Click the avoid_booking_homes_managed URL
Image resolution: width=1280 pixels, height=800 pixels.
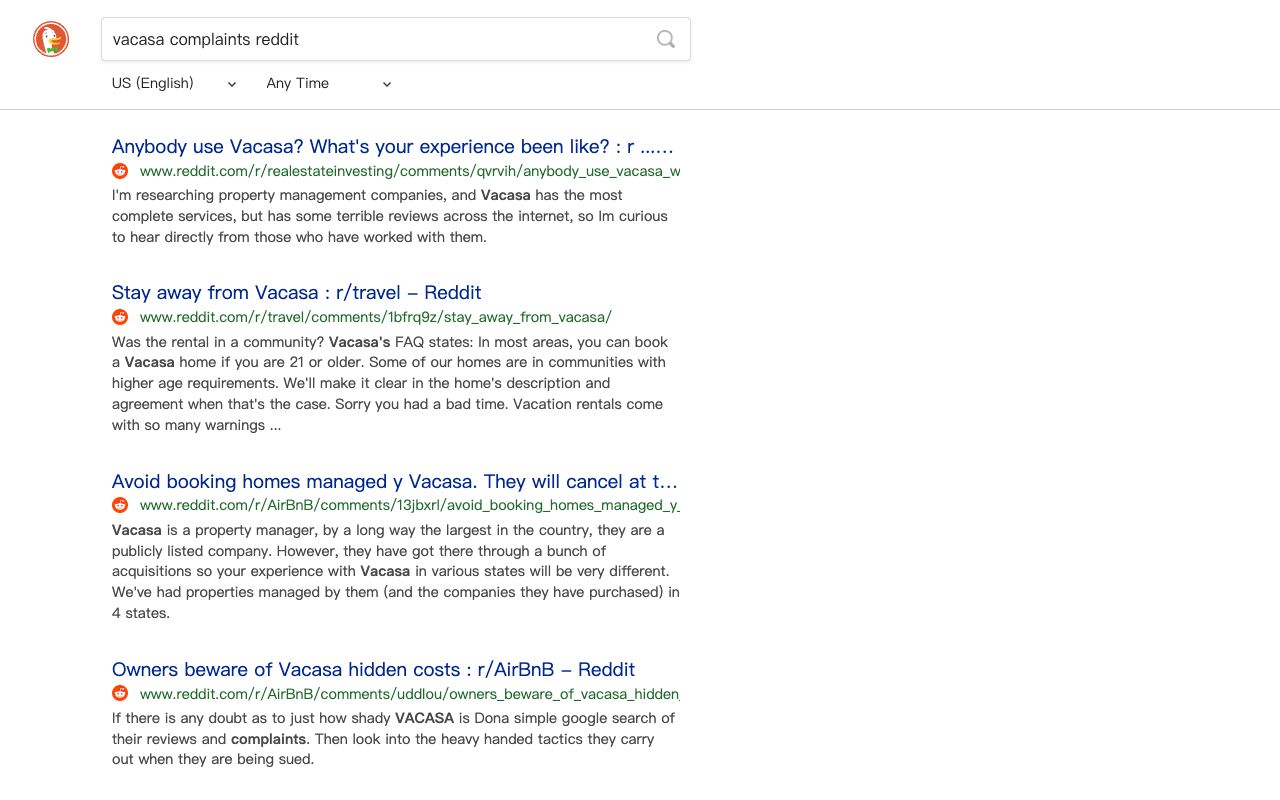pyautogui.click(x=410, y=505)
